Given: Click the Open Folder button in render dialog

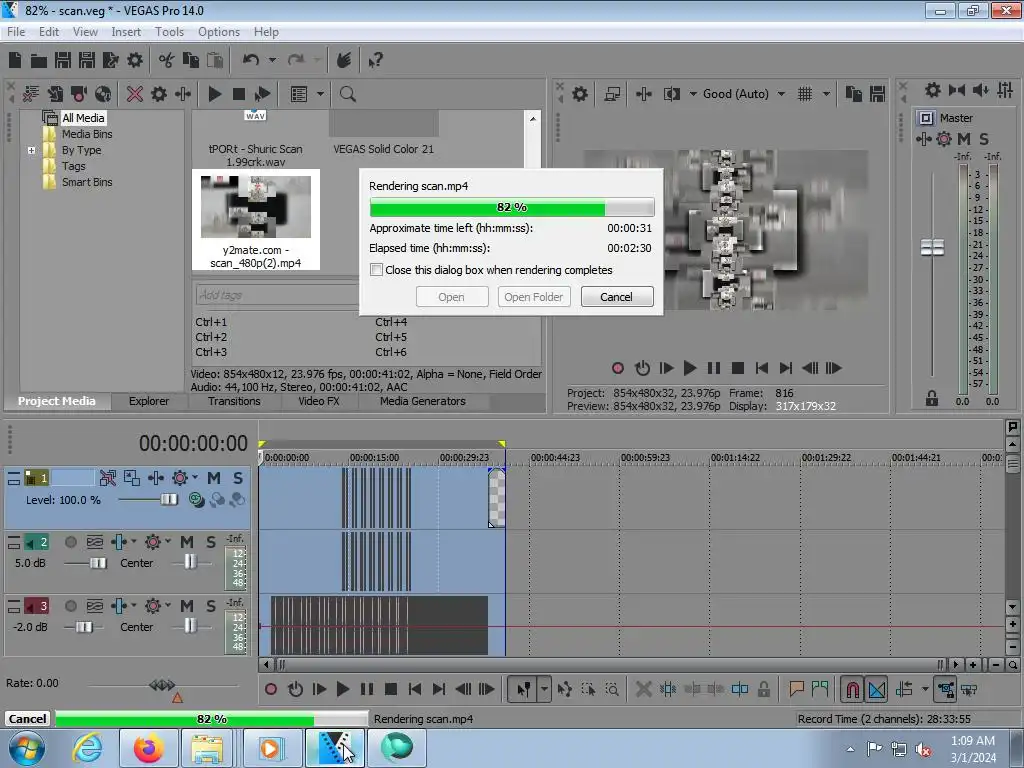Looking at the screenshot, I should [534, 296].
